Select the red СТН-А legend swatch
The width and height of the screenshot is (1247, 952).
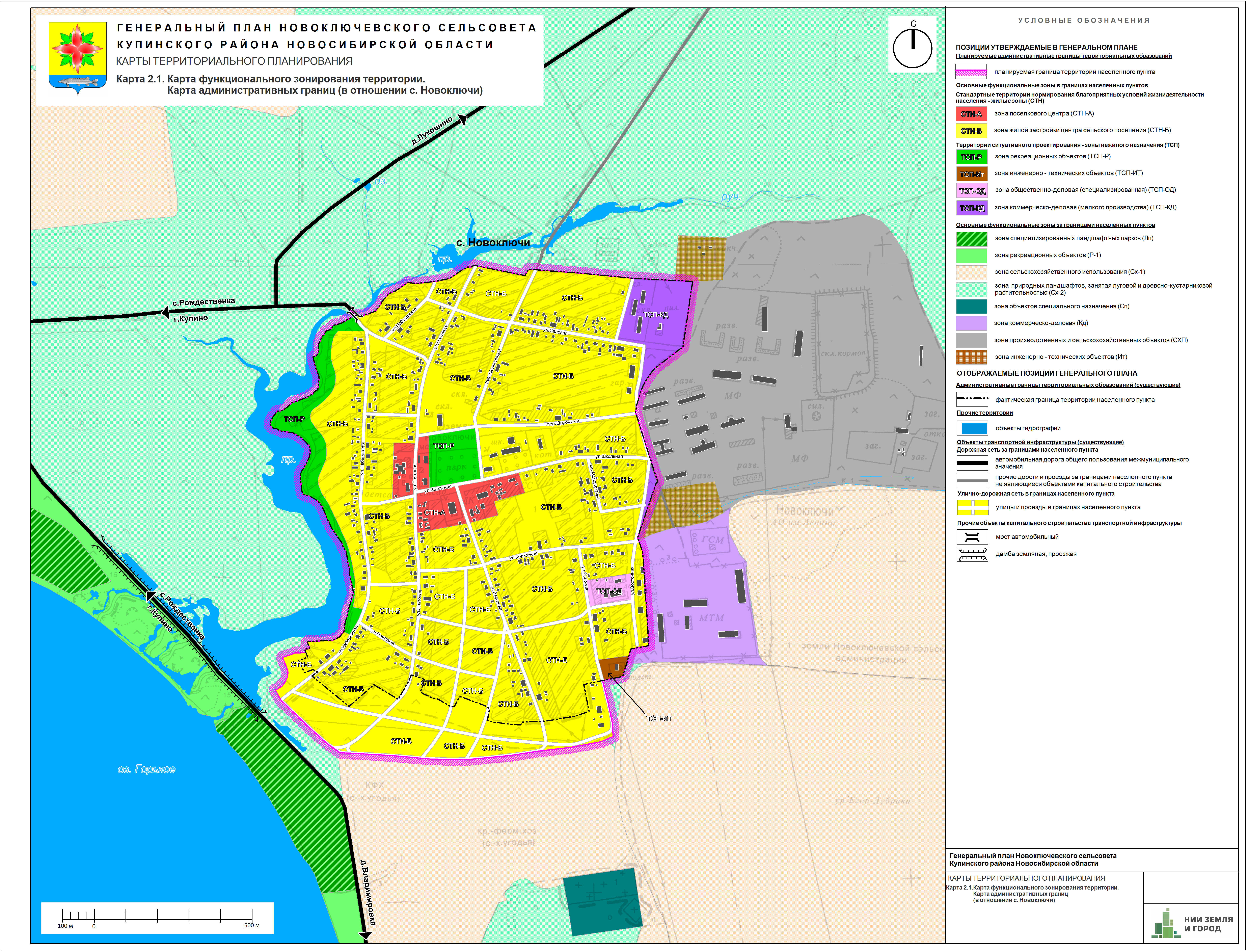pos(971,114)
